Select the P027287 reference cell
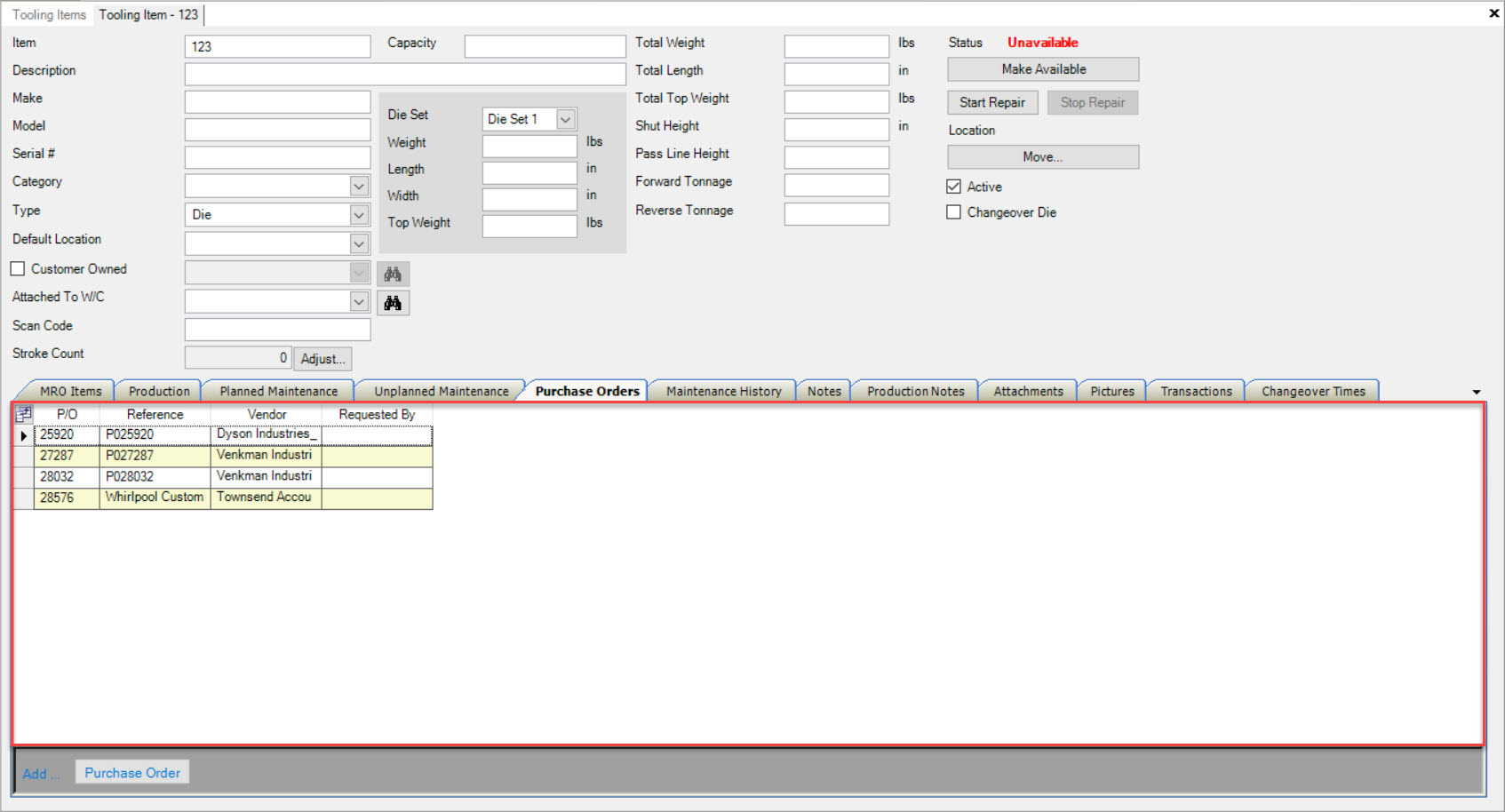Image resolution: width=1505 pixels, height=812 pixels. click(x=155, y=456)
